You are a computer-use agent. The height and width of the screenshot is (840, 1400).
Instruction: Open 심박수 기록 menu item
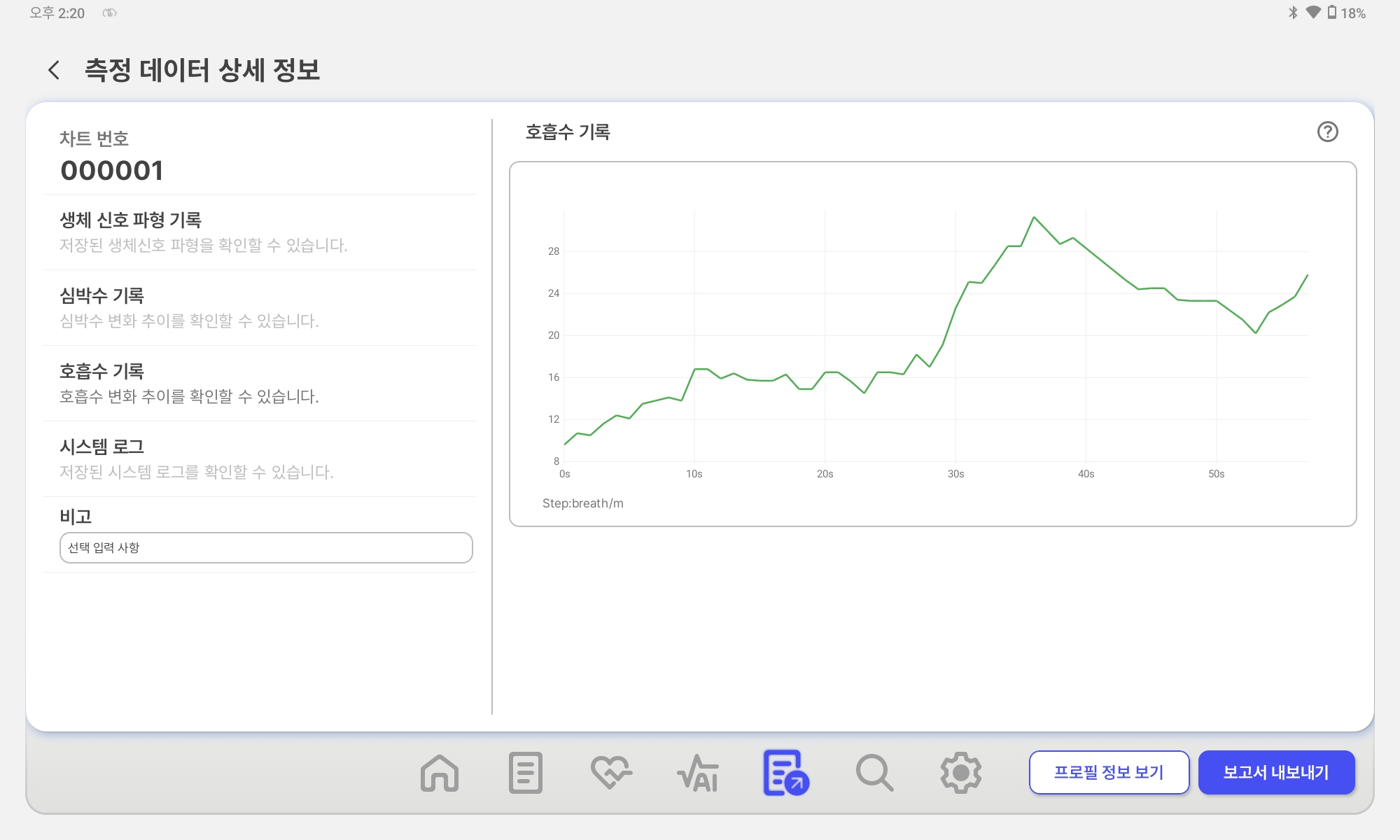(x=259, y=308)
